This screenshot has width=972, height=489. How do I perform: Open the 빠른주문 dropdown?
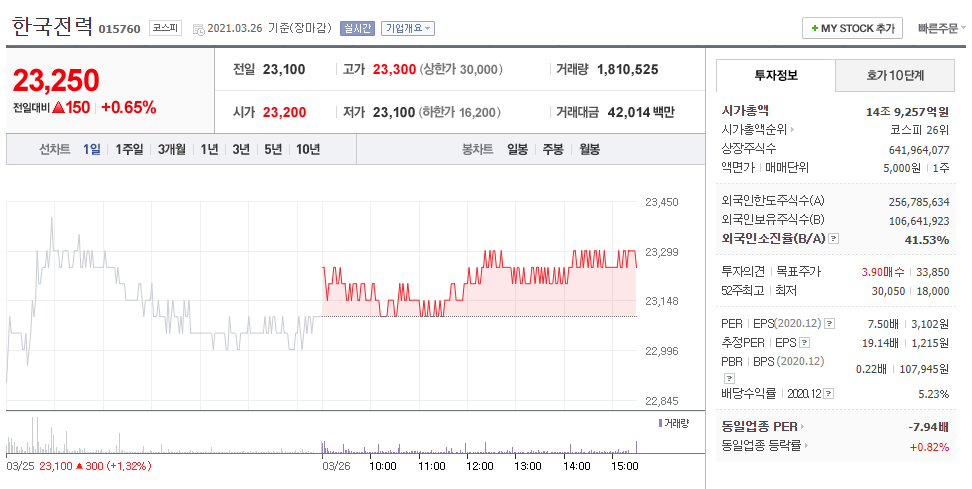pos(941,29)
